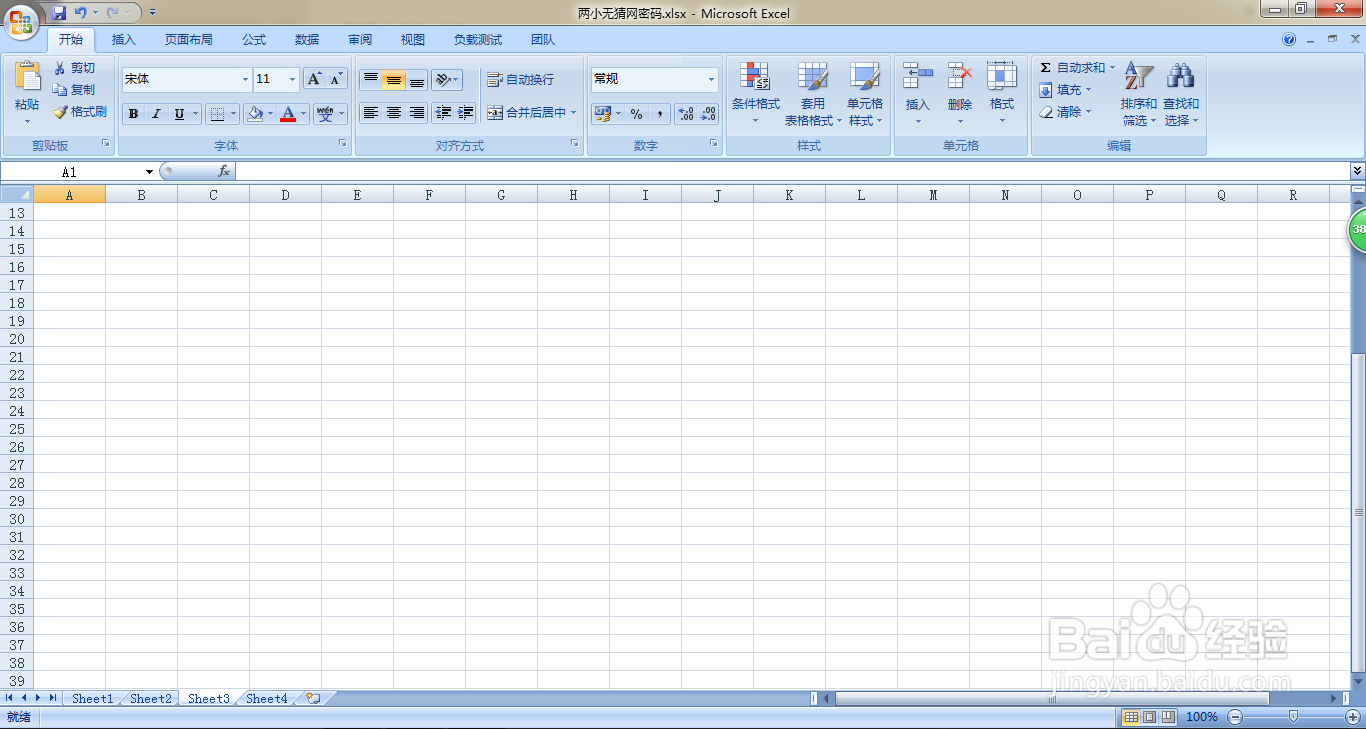Apply the red font color

pyautogui.click(x=288, y=114)
